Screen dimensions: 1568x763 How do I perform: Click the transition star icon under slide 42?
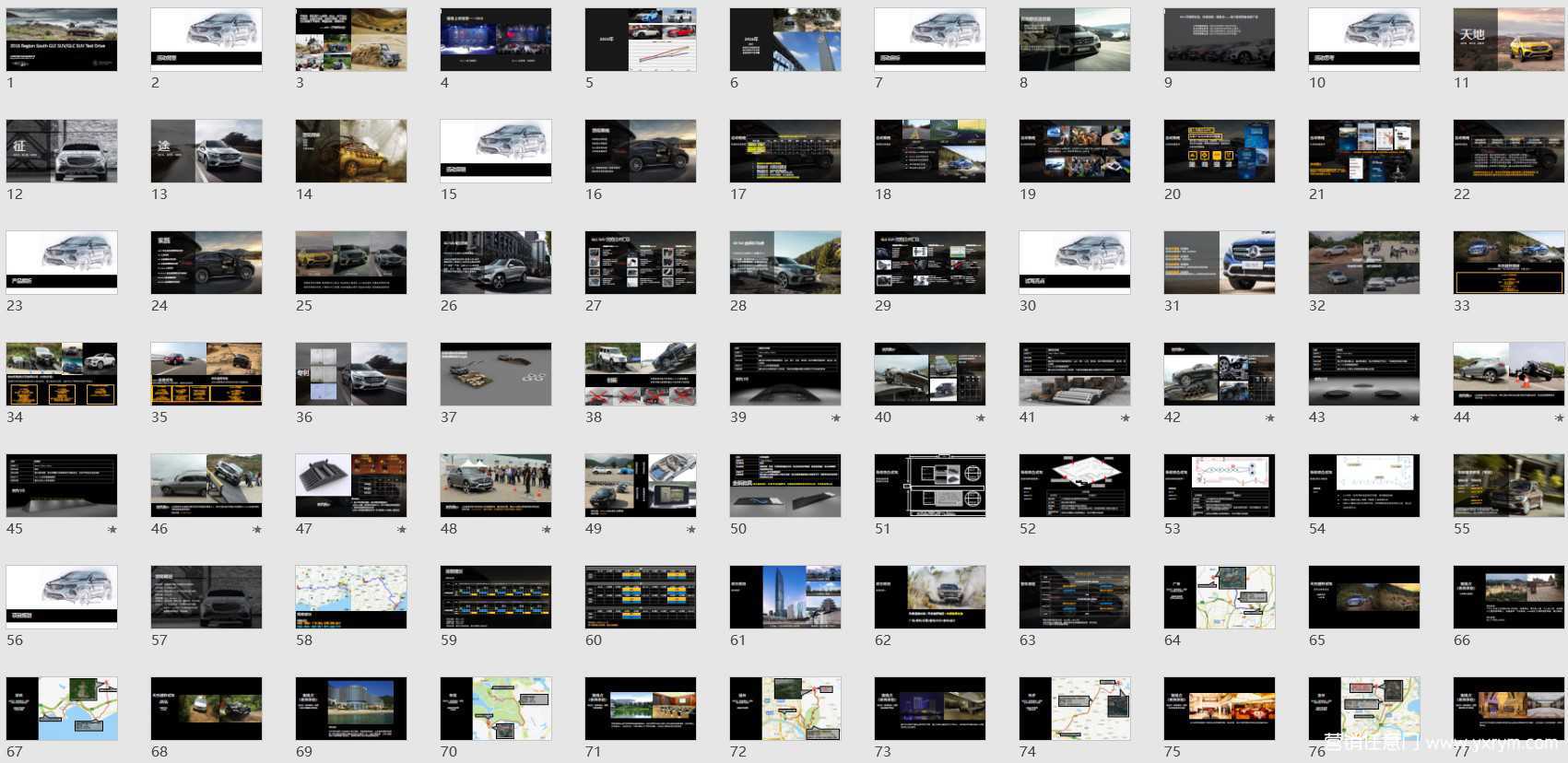tap(1270, 418)
